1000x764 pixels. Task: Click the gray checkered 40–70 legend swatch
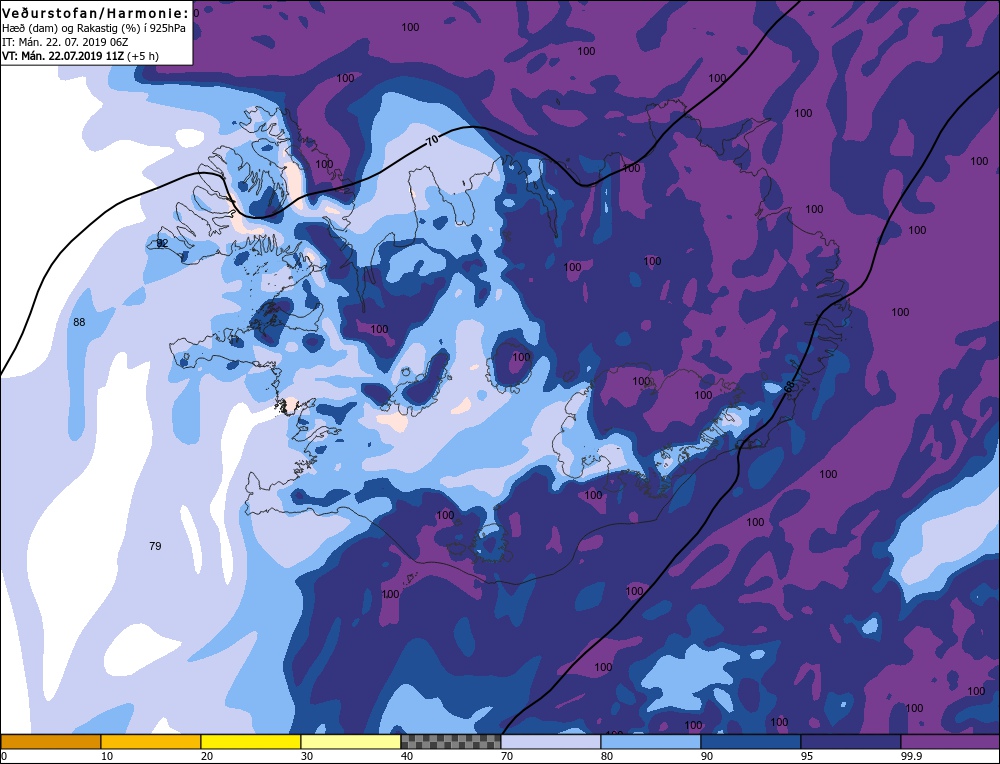pyautogui.click(x=451, y=741)
